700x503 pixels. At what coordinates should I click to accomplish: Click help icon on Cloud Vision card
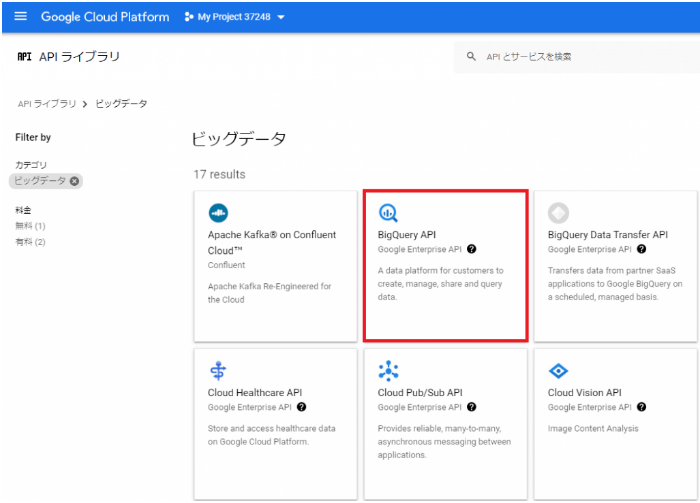pyautogui.click(x=642, y=407)
